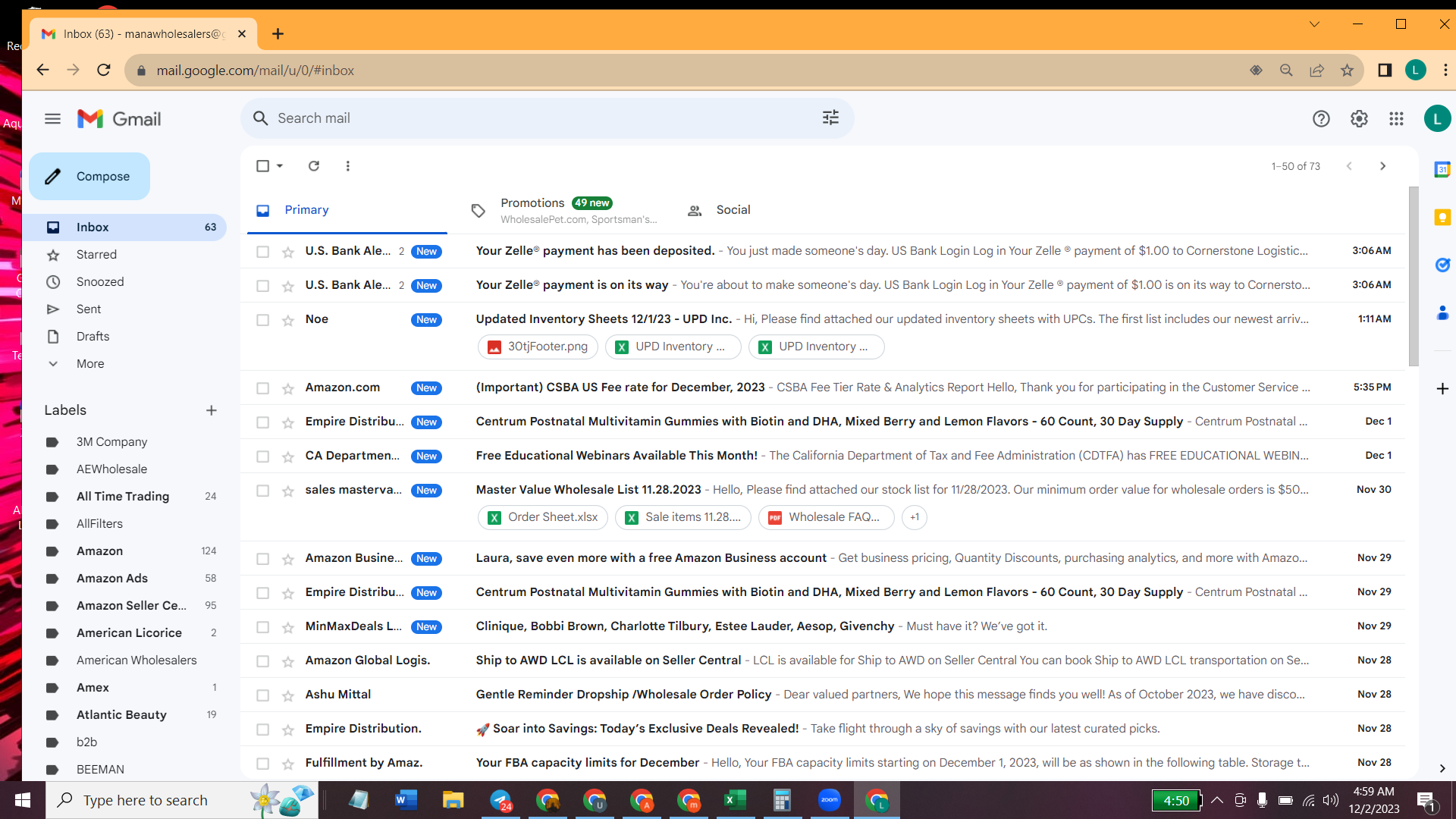1456x819 pixels.
Task: Create new label plus icon
Action: pos(212,410)
